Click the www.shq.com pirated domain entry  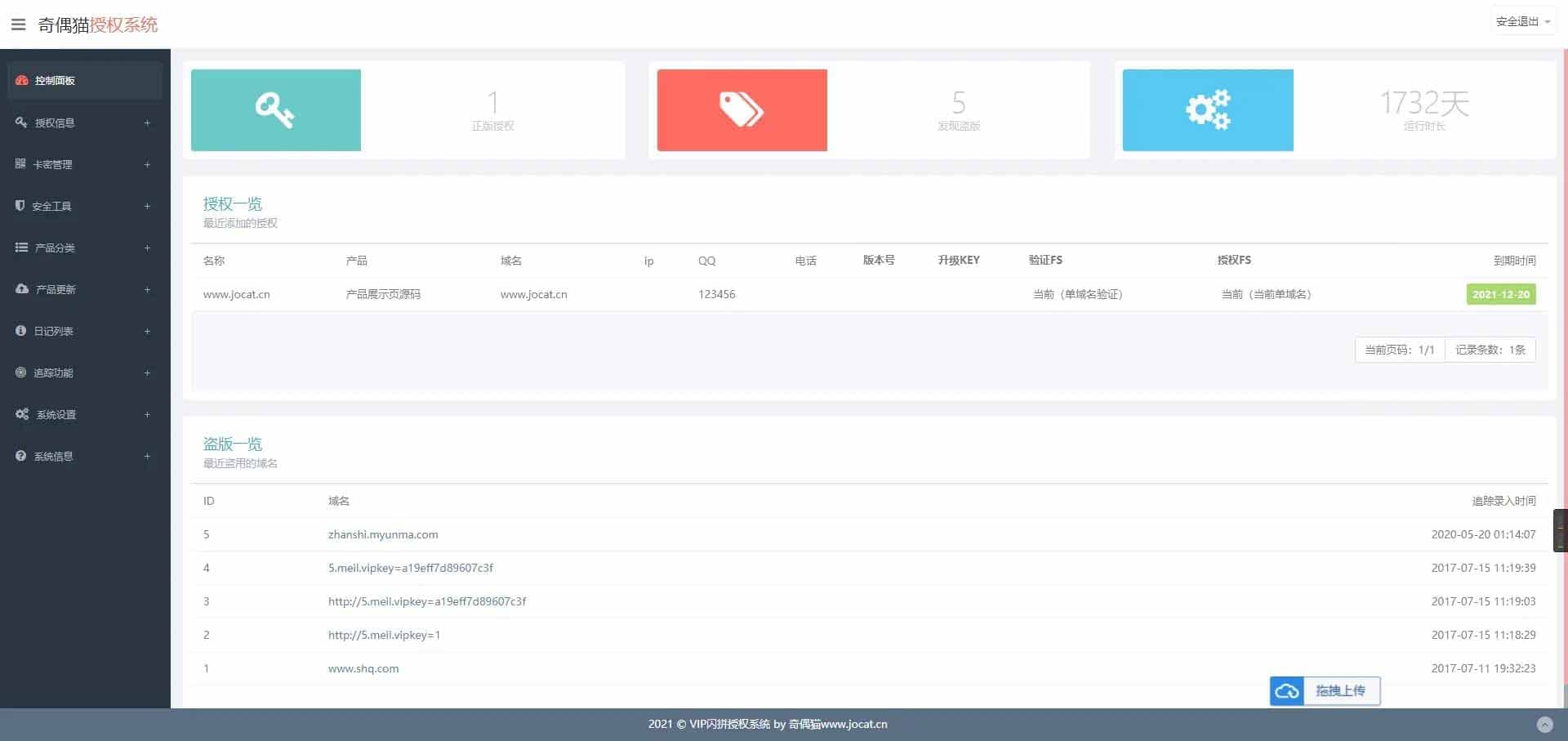point(363,668)
